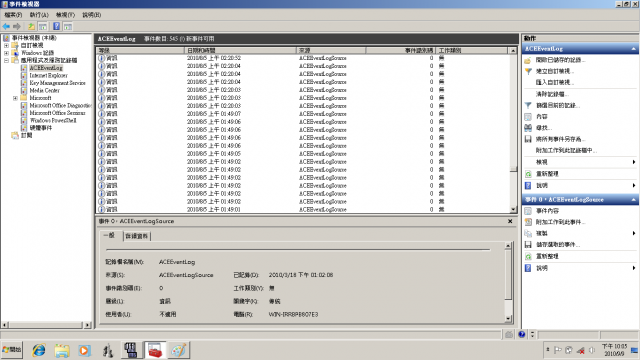640x360 pixels.
Task: Sort events by the 等級 column header
Action: (140, 50)
